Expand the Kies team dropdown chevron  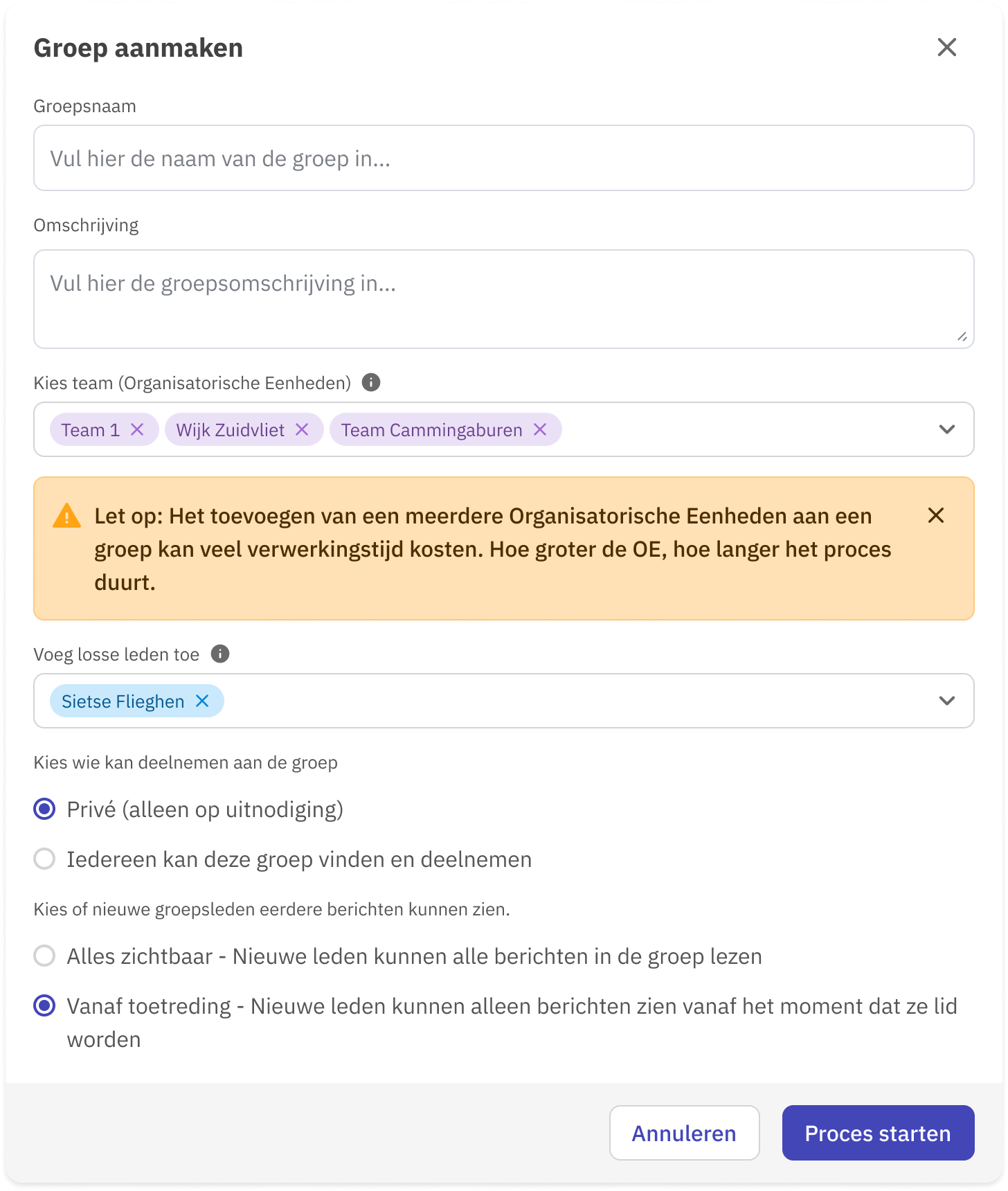click(947, 429)
